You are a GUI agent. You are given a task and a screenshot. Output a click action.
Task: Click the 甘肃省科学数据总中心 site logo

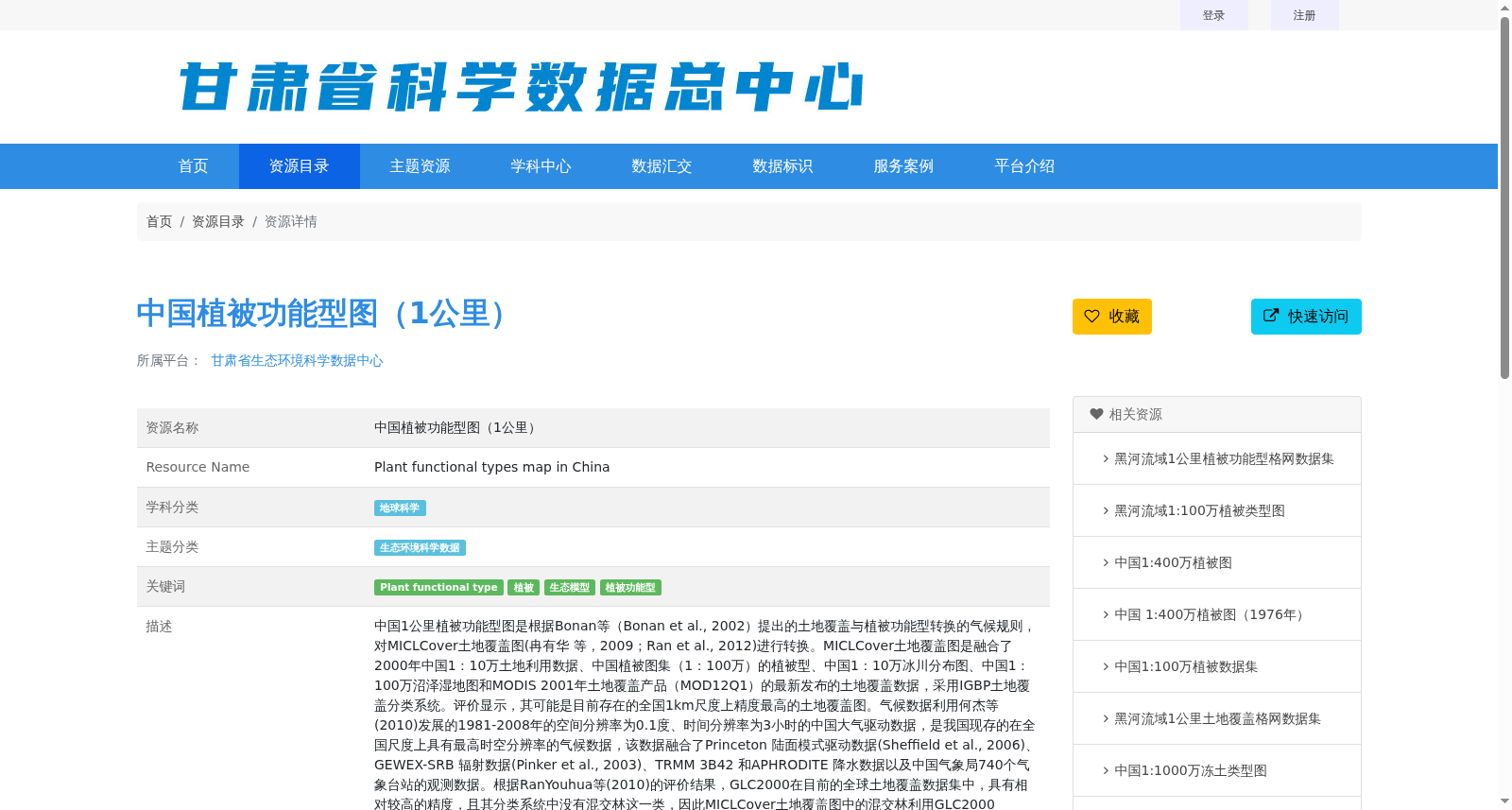pos(521,87)
